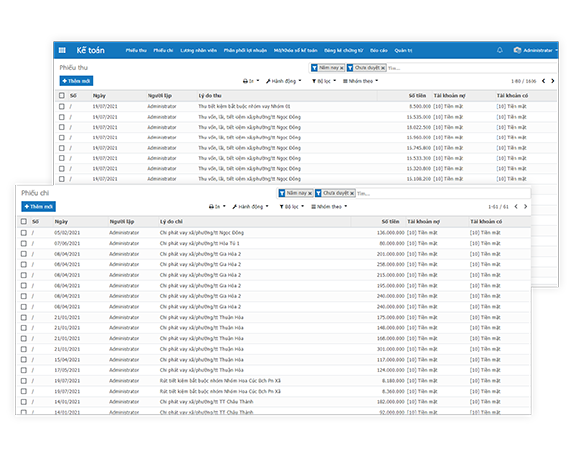Click funnel icon of 'Chưa duyệt' filter in Phiếu chi
570x458 pixels.
318,193
